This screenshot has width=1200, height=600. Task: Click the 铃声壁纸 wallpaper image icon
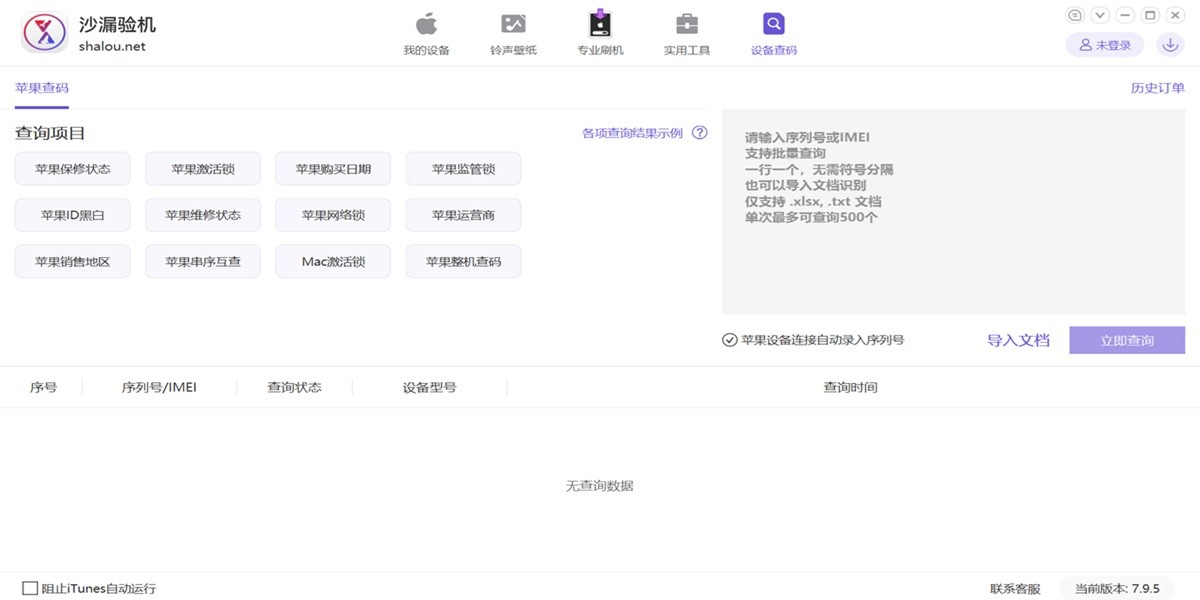click(x=513, y=25)
